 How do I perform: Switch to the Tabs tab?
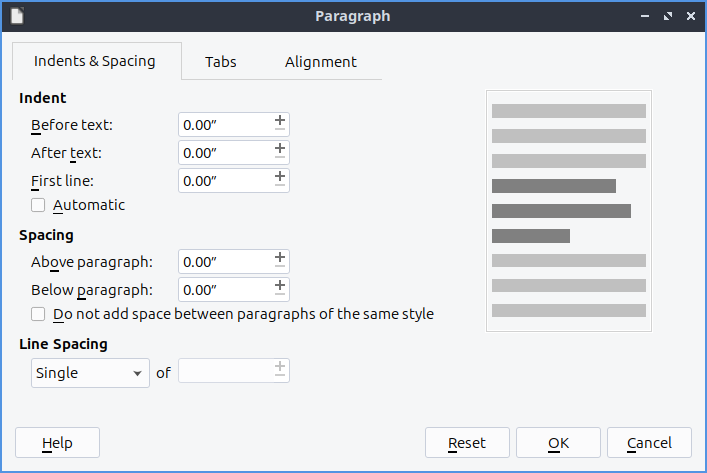point(221,62)
